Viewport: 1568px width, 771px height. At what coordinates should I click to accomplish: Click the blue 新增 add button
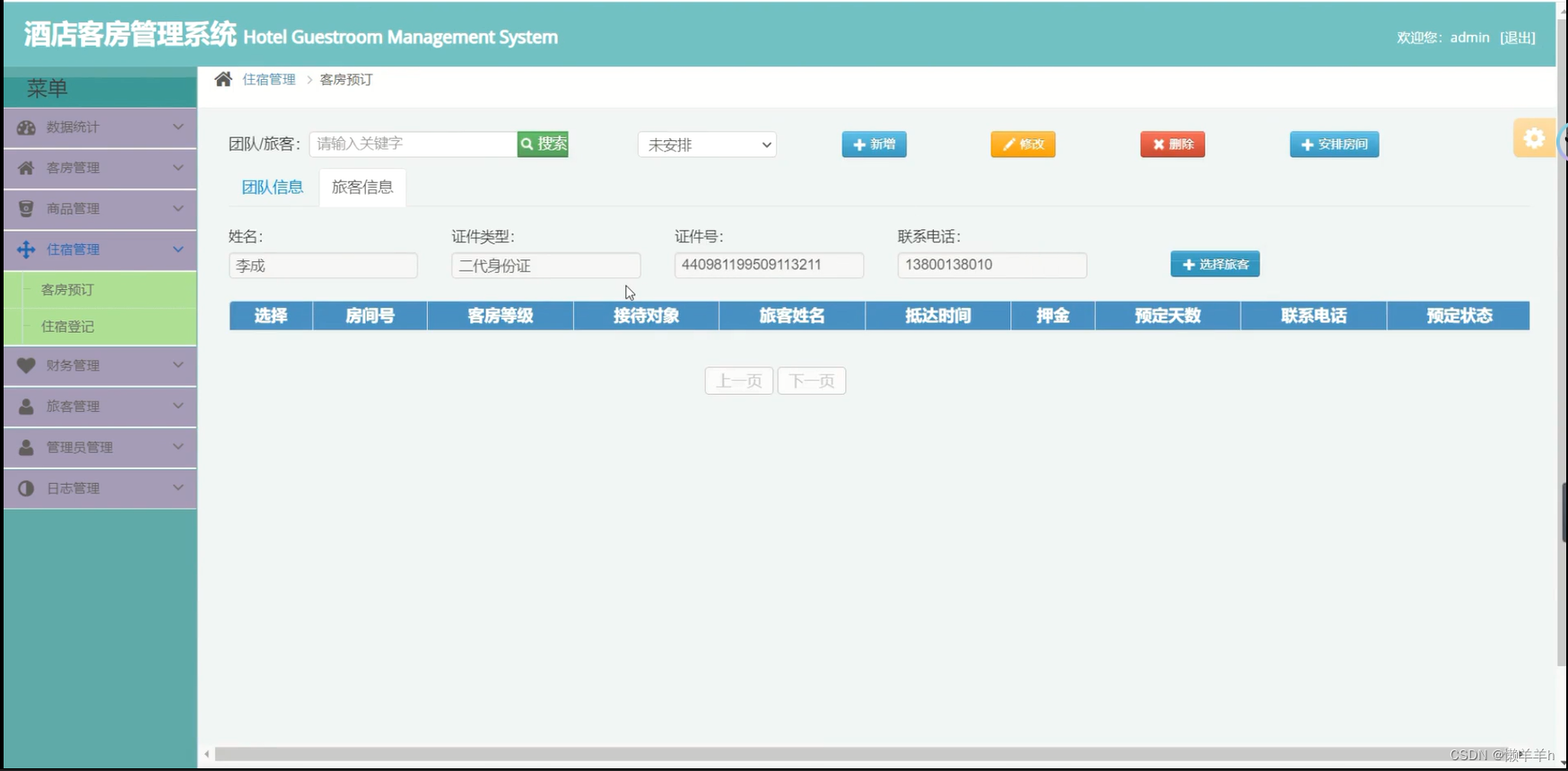coord(874,145)
